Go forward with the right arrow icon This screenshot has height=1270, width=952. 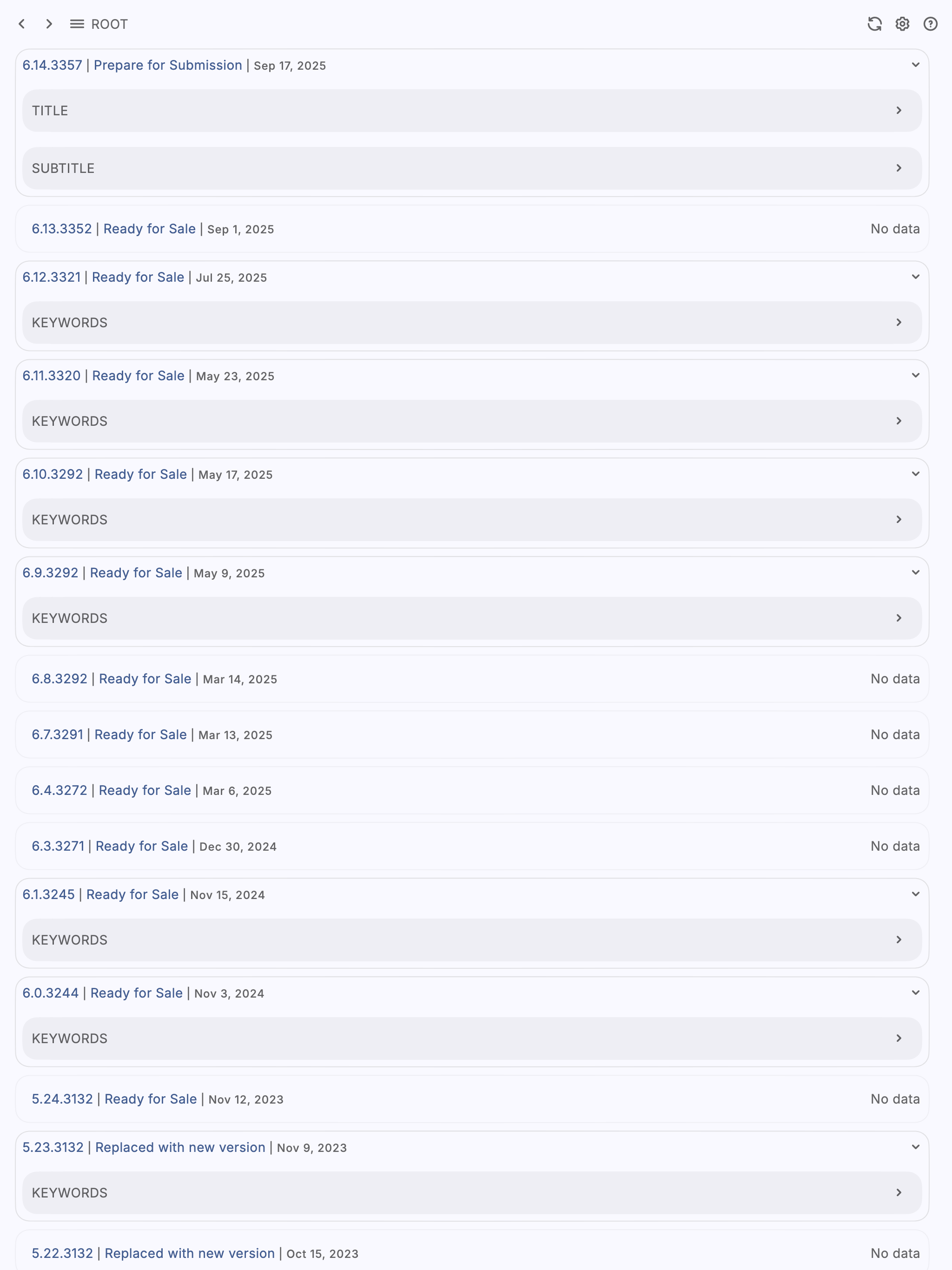coord(49,24)
